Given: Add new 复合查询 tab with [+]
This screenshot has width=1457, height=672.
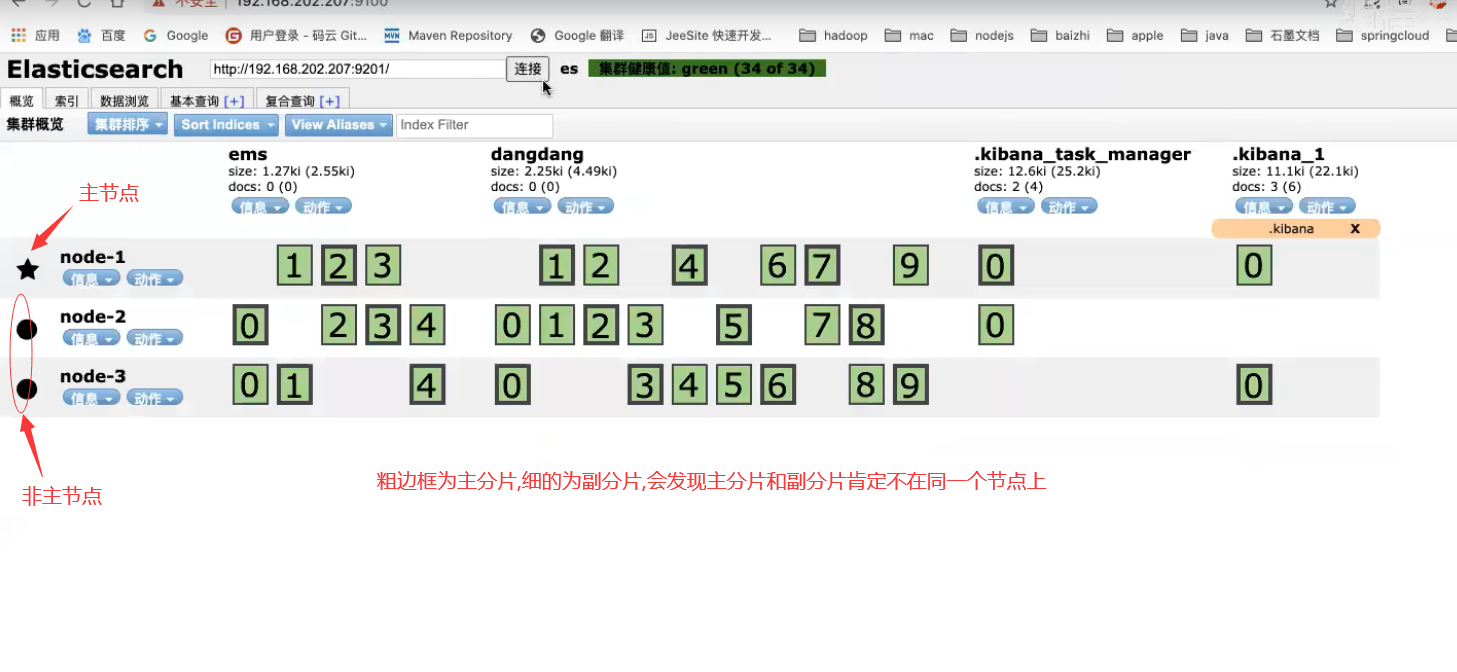Looking at the screenshot, I should (329, 101).
